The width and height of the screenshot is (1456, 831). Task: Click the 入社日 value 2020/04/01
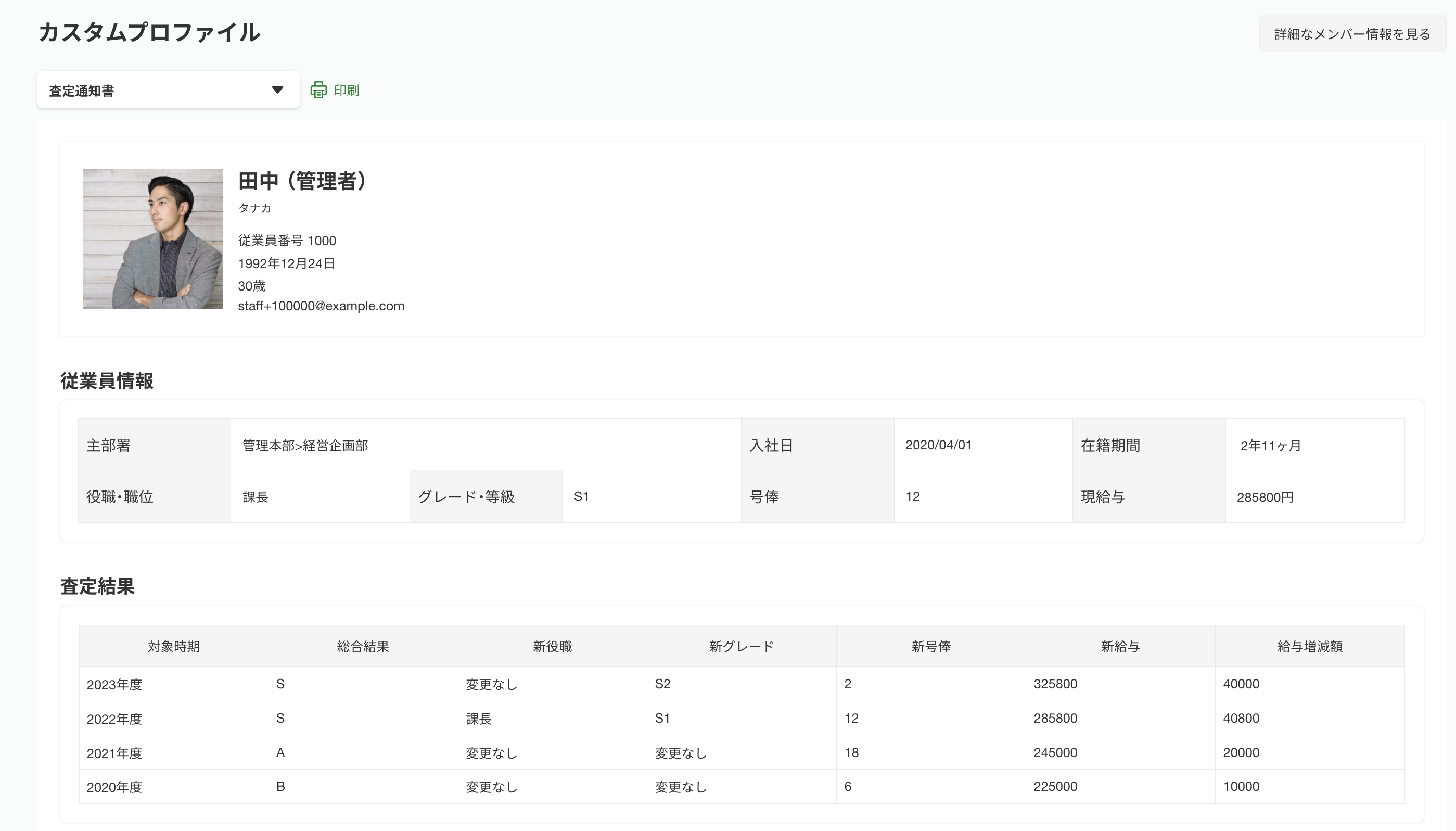[938, 445]
